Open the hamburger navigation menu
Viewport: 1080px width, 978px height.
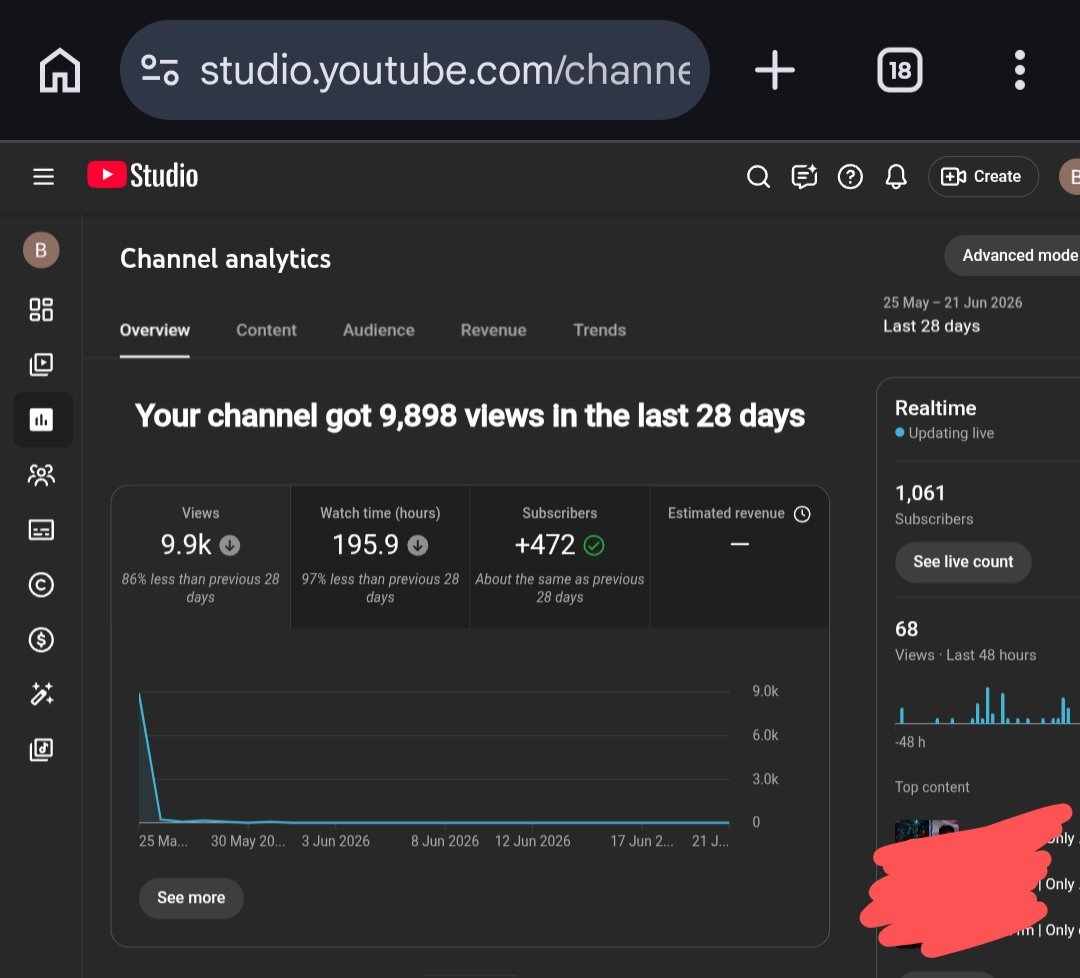coord(43,177)
